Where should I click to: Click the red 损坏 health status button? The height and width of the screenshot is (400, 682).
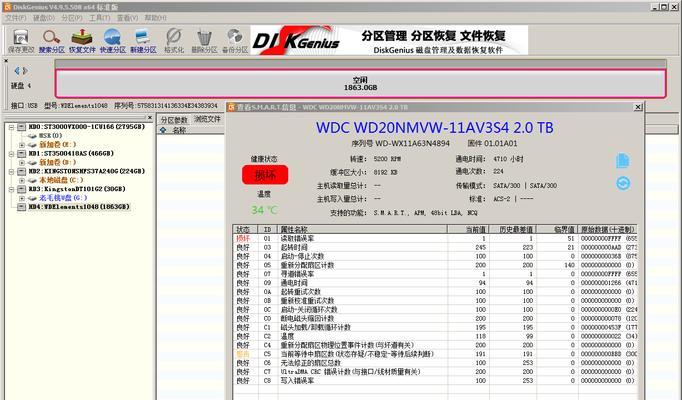coord(265,175)
